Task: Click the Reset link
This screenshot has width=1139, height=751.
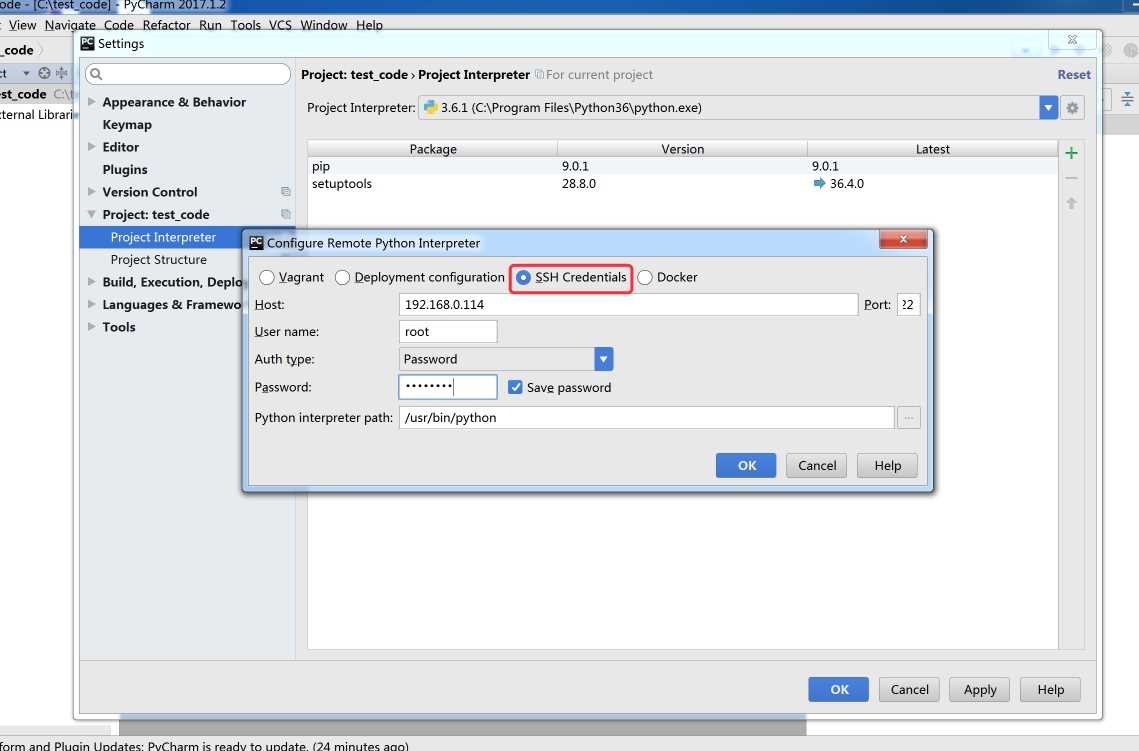Action: (1074, 74)
